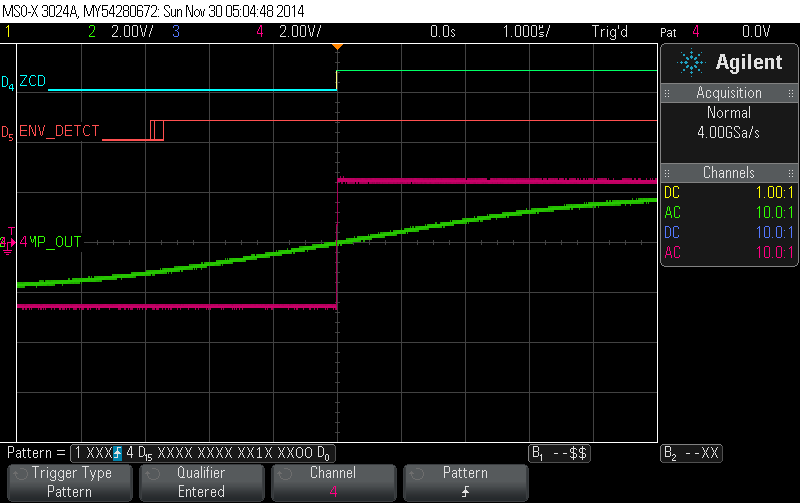Click the highlighted rising edge symbol in Pattern field

coord(117,453)
